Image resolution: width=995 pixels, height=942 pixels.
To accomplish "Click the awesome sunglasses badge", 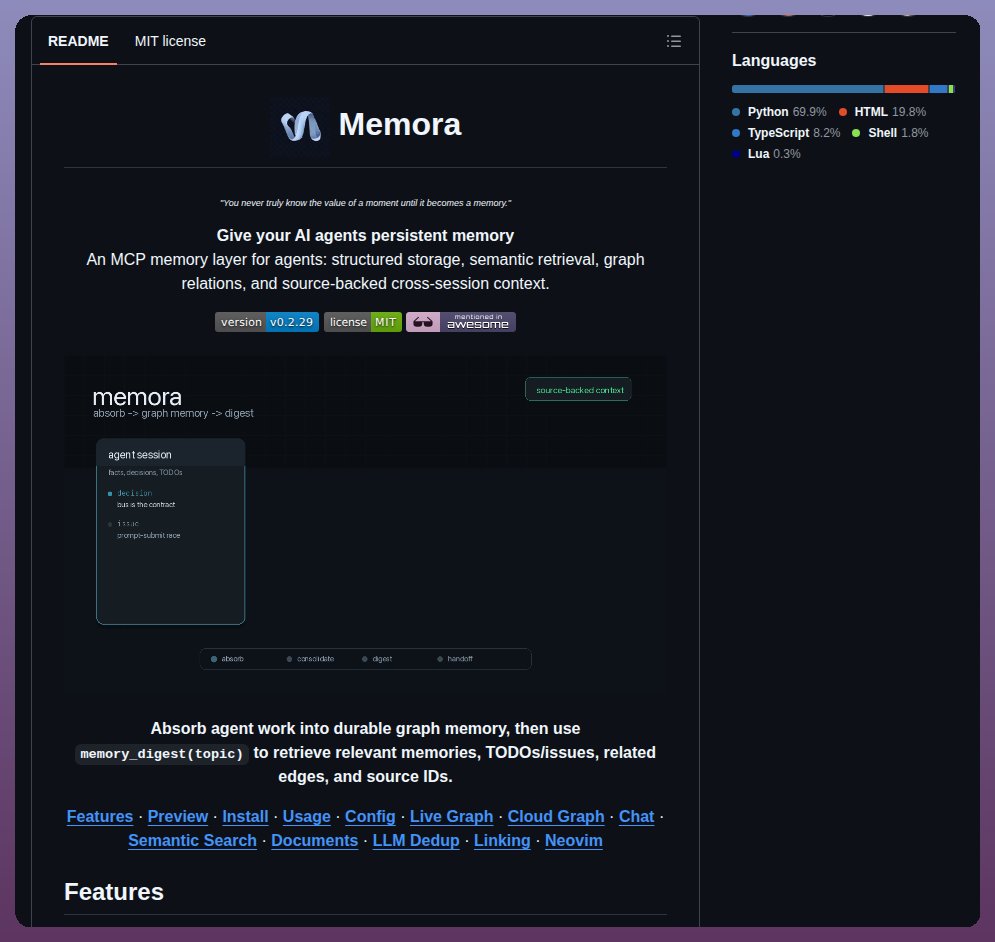I will 461,322.
